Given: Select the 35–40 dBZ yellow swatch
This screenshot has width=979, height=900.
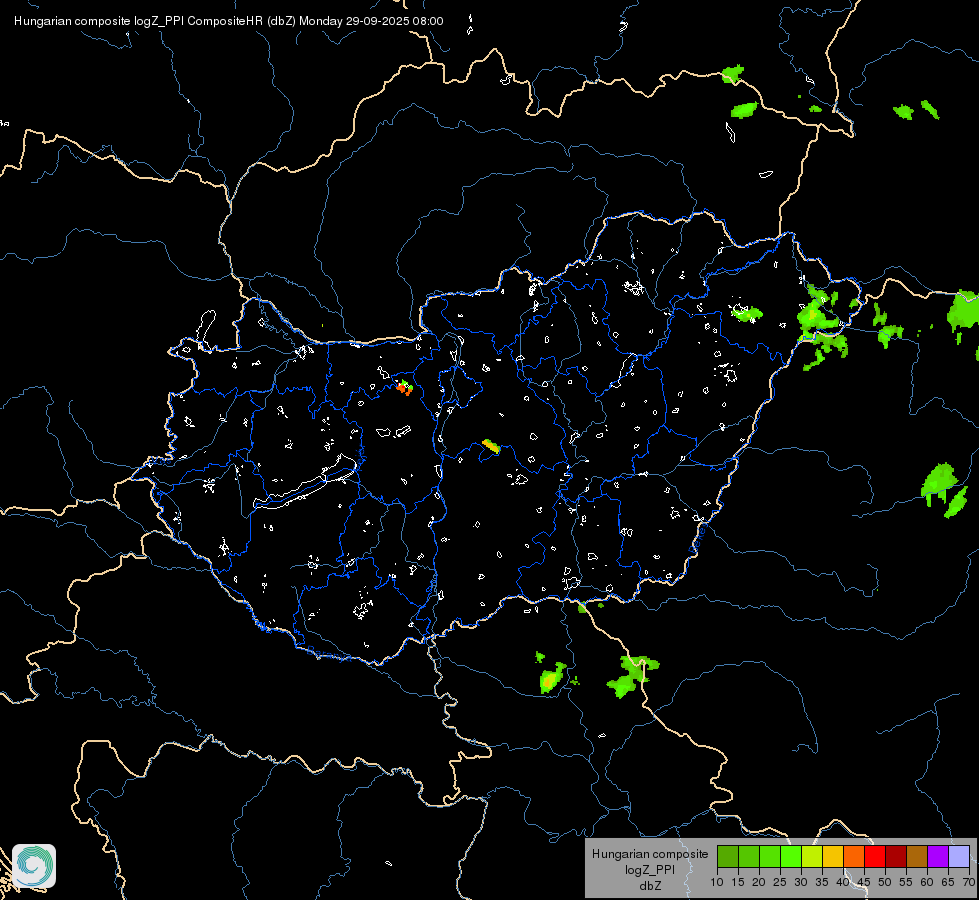Looking at the screenshot, I should pyautogui.click(x=833, y=856).
